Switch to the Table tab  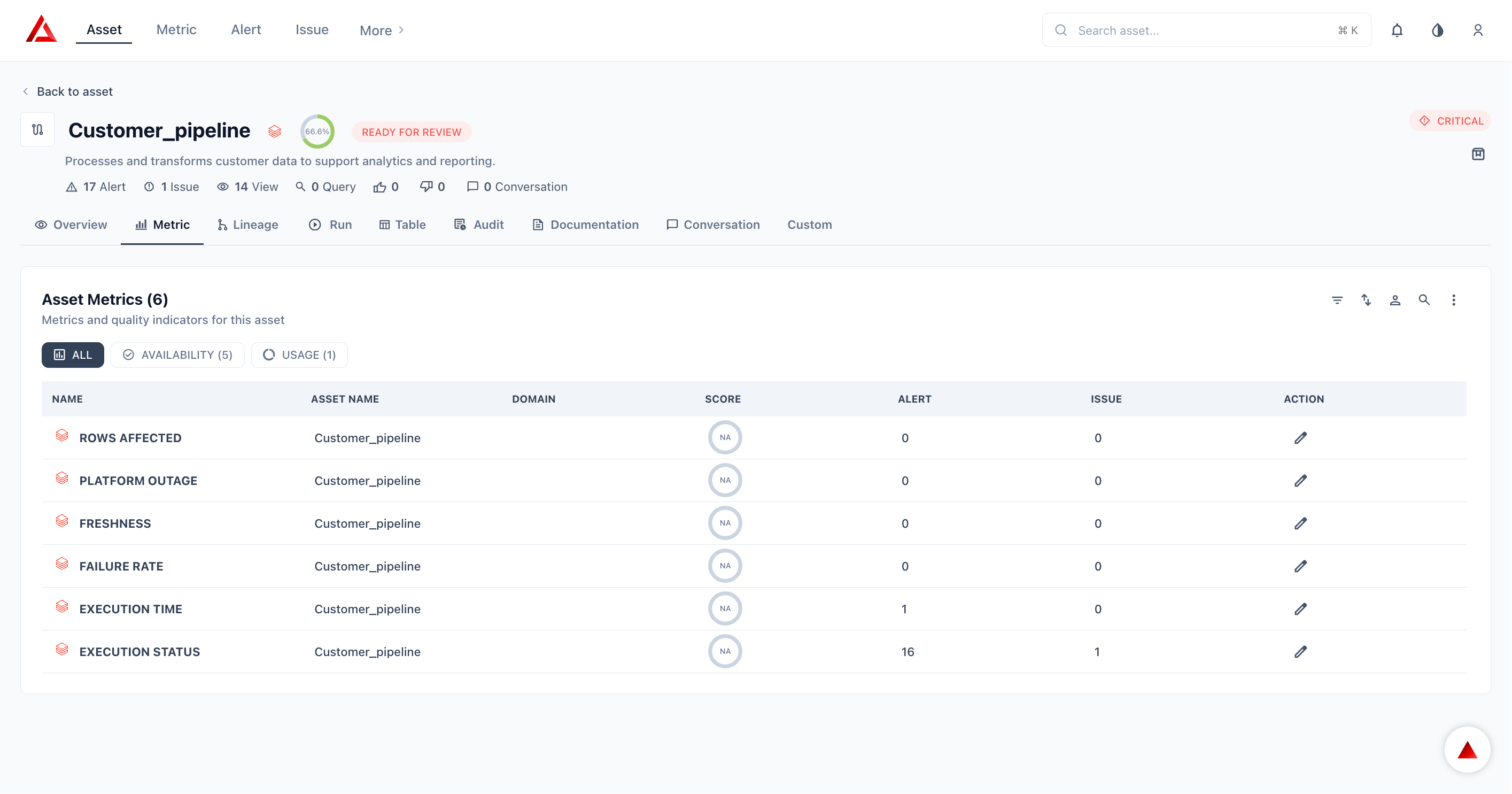[x=402, y=225]
